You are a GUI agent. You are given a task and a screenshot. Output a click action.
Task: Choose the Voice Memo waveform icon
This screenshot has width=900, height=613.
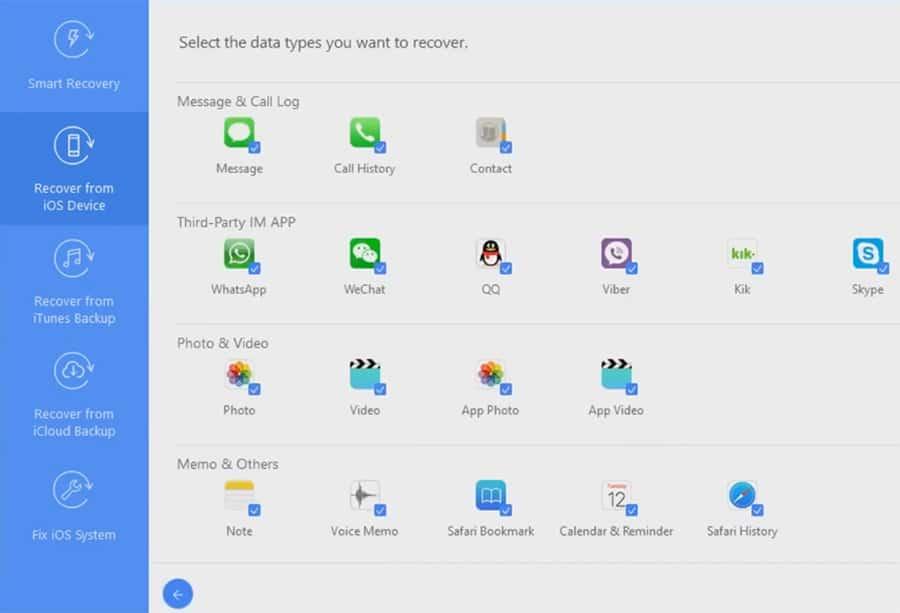click(364, 495)
